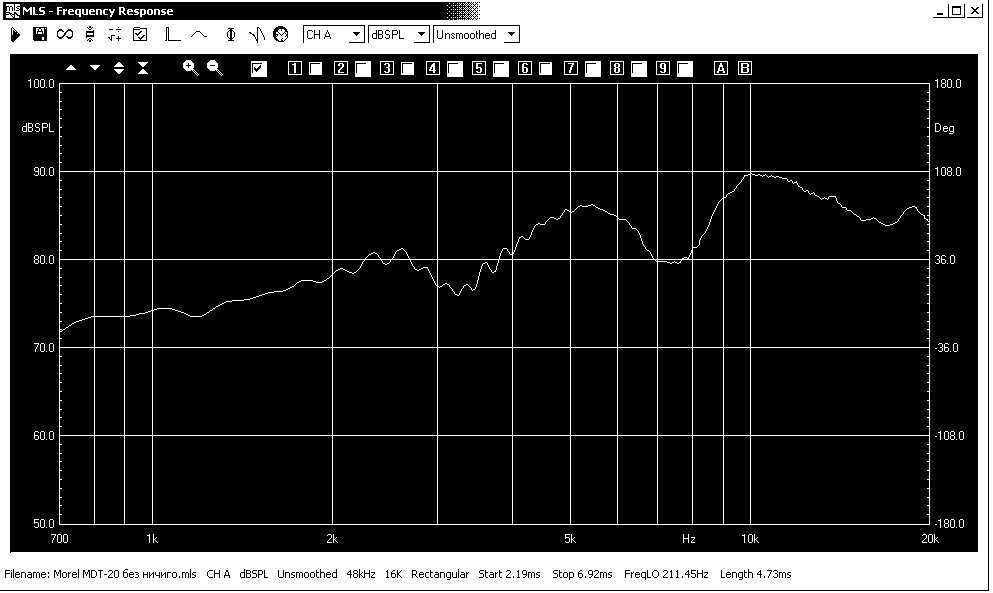Click the floppy disk autosave icon
Image resolution: width=993 pixels, height=593 pixels.
40,35
